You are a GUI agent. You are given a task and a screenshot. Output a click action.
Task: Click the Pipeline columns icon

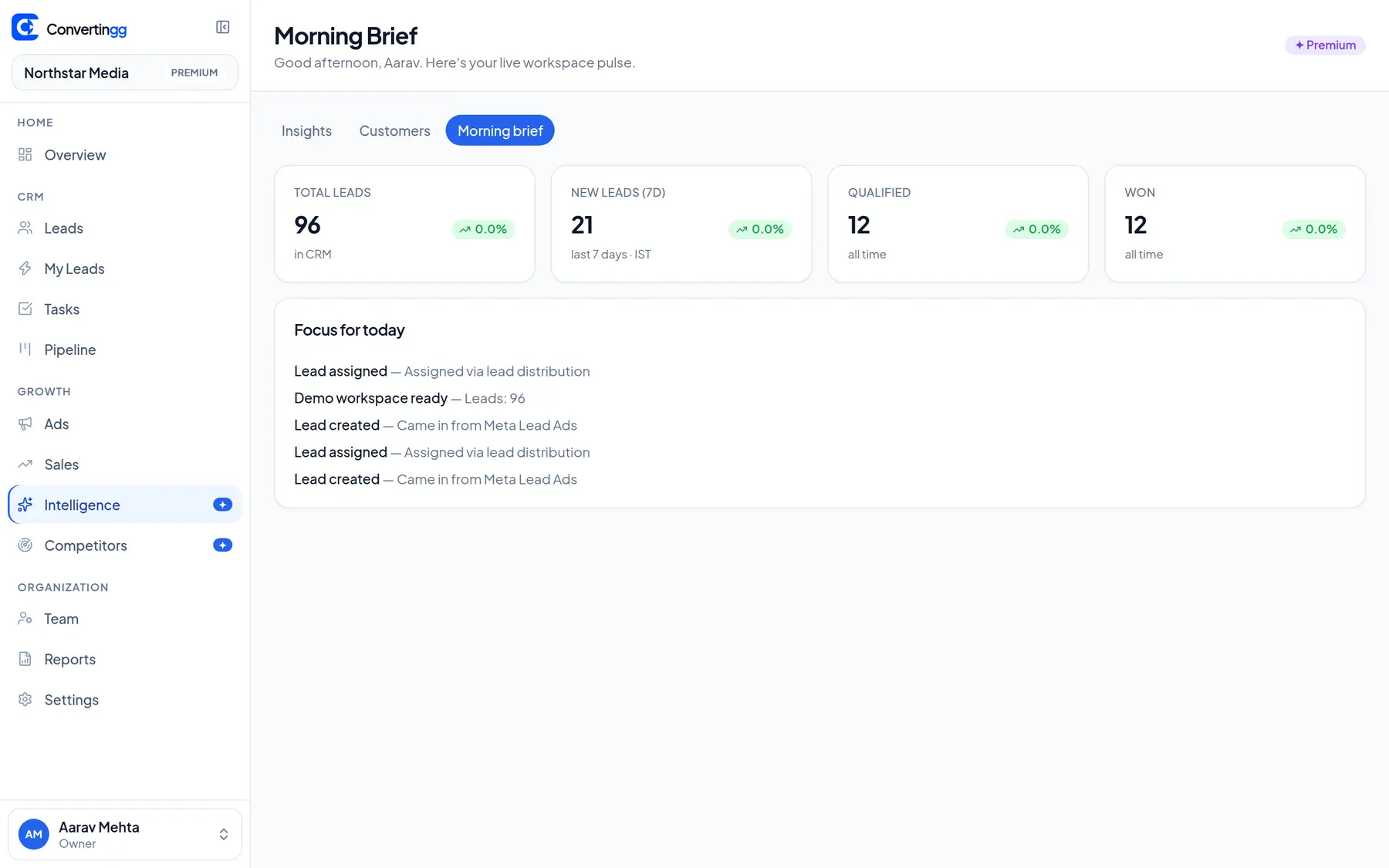pos(25,349)
